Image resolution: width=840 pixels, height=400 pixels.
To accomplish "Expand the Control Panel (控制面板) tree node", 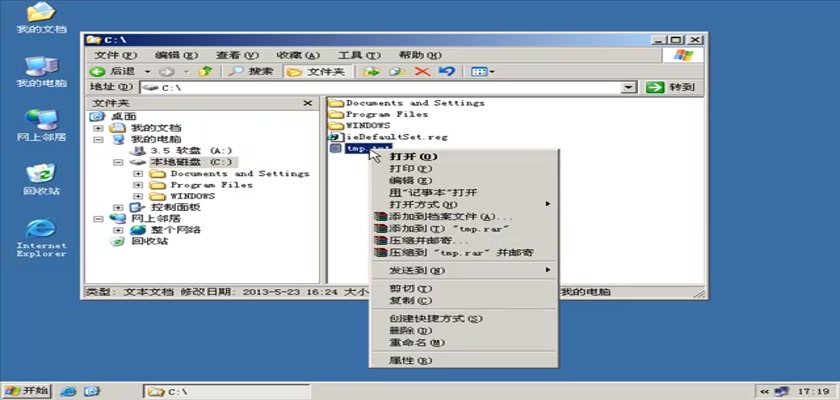I will 118,207.
